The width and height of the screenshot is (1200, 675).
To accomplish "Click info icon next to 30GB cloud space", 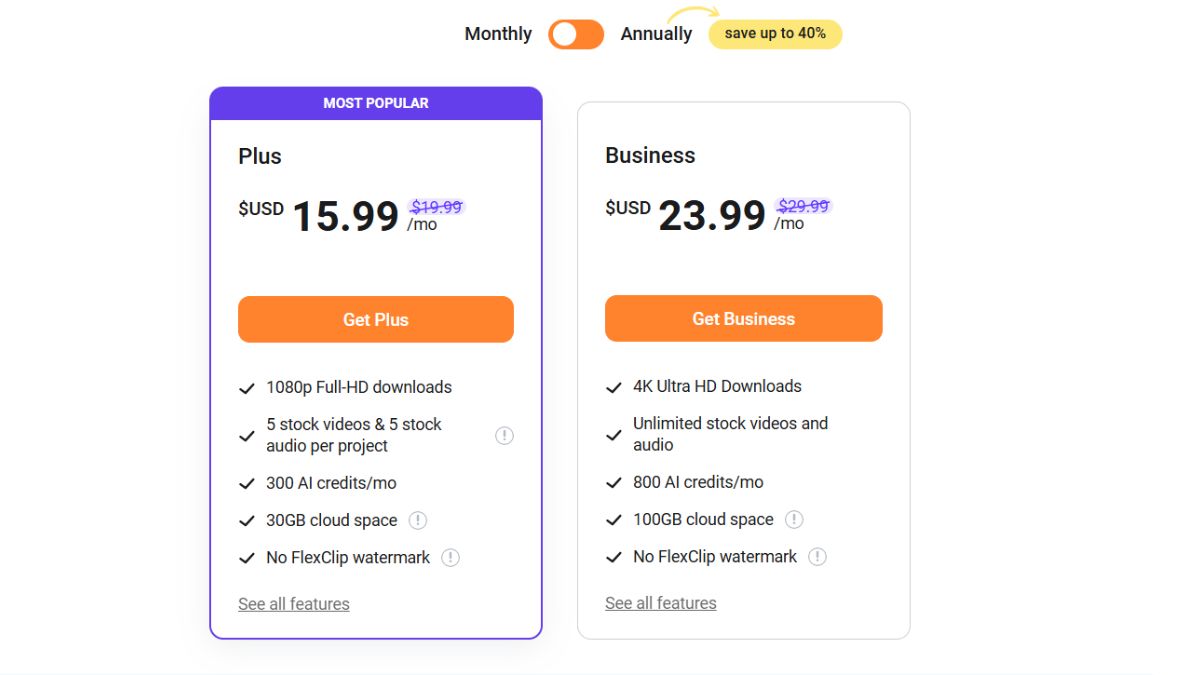I will tap(418, 520).
